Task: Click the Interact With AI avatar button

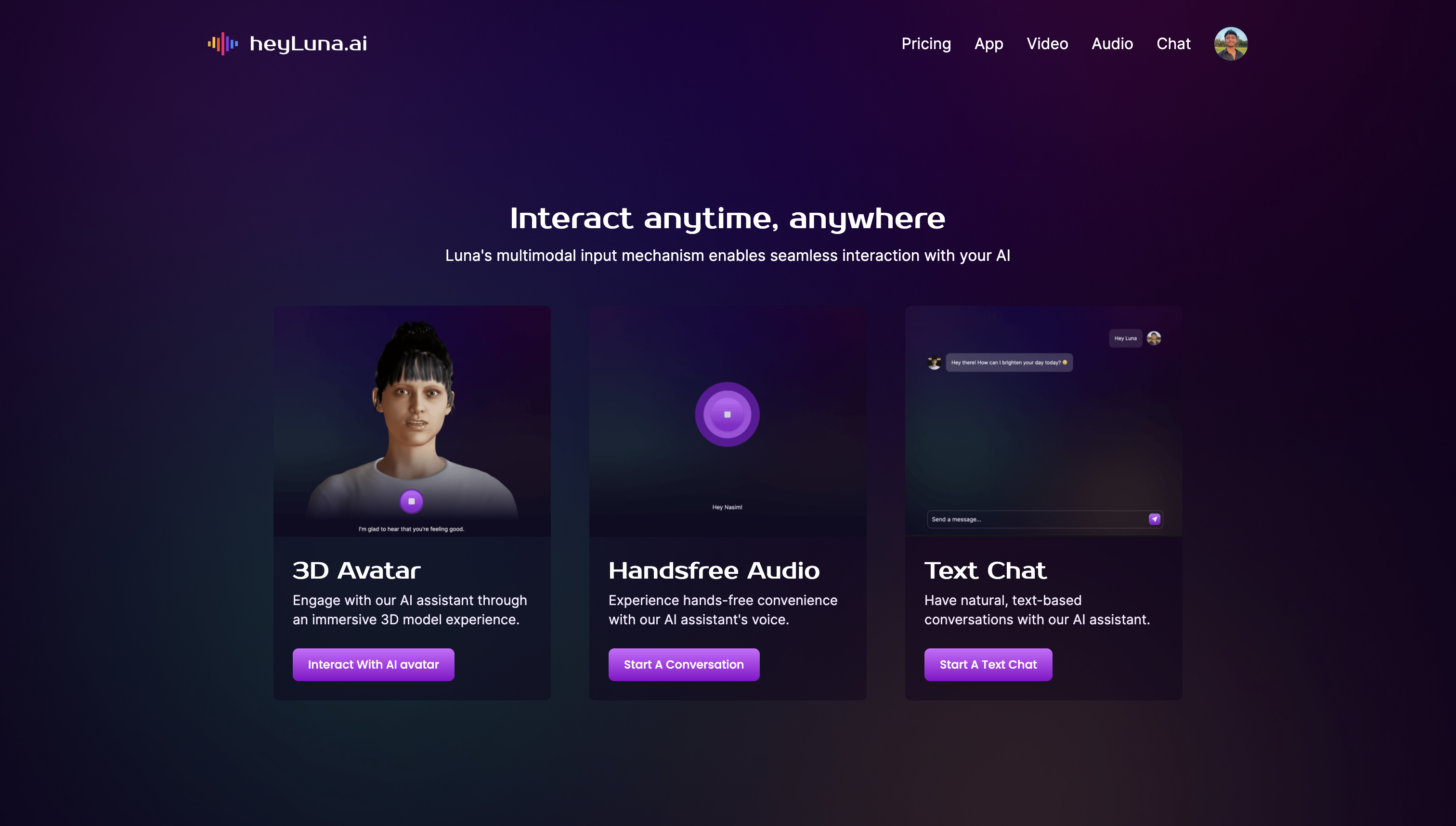Action: (x=373, y=664)
